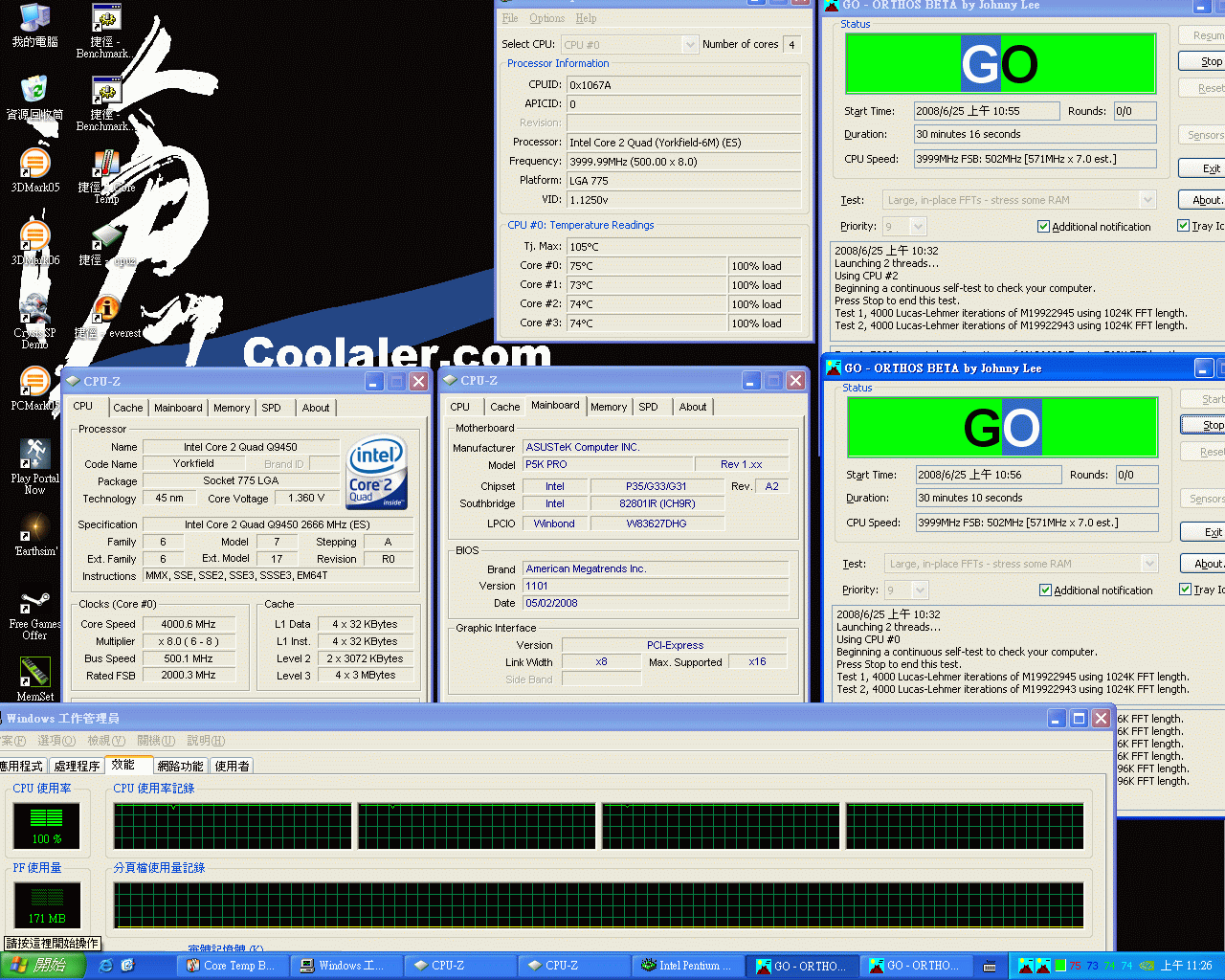
Task: Switch to Cache tab in left CPU-Z
Action: [127, 408]
